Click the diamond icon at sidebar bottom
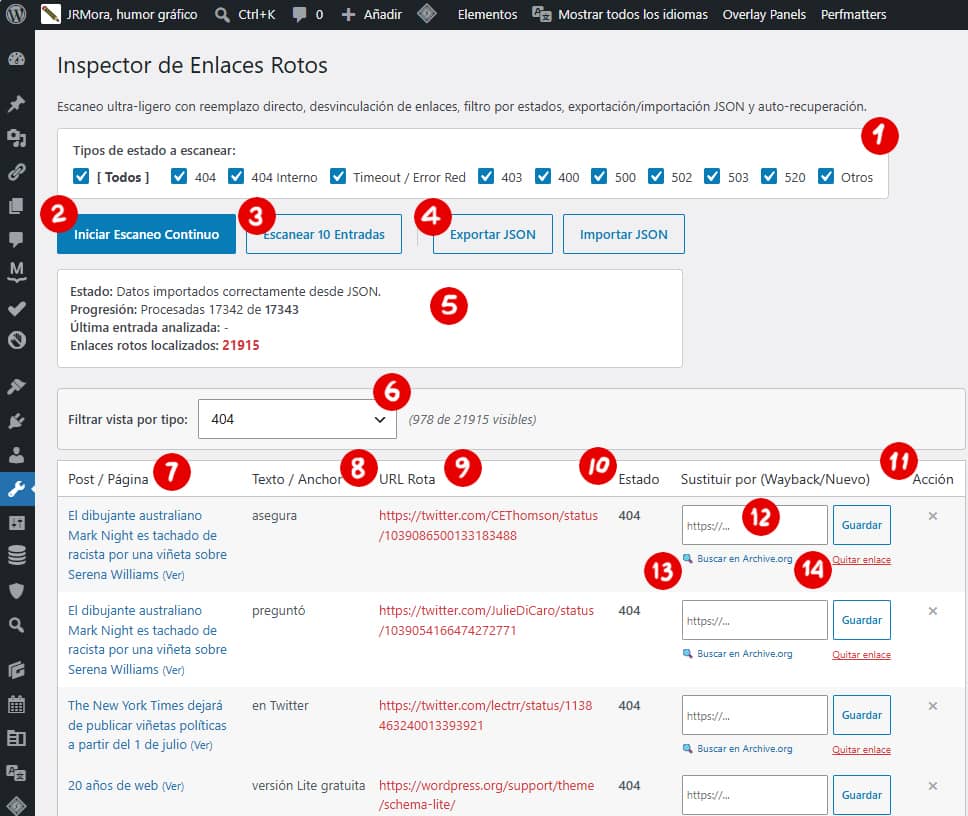The image size is (968, 816). pyautogui.click(x=17, y=805)
